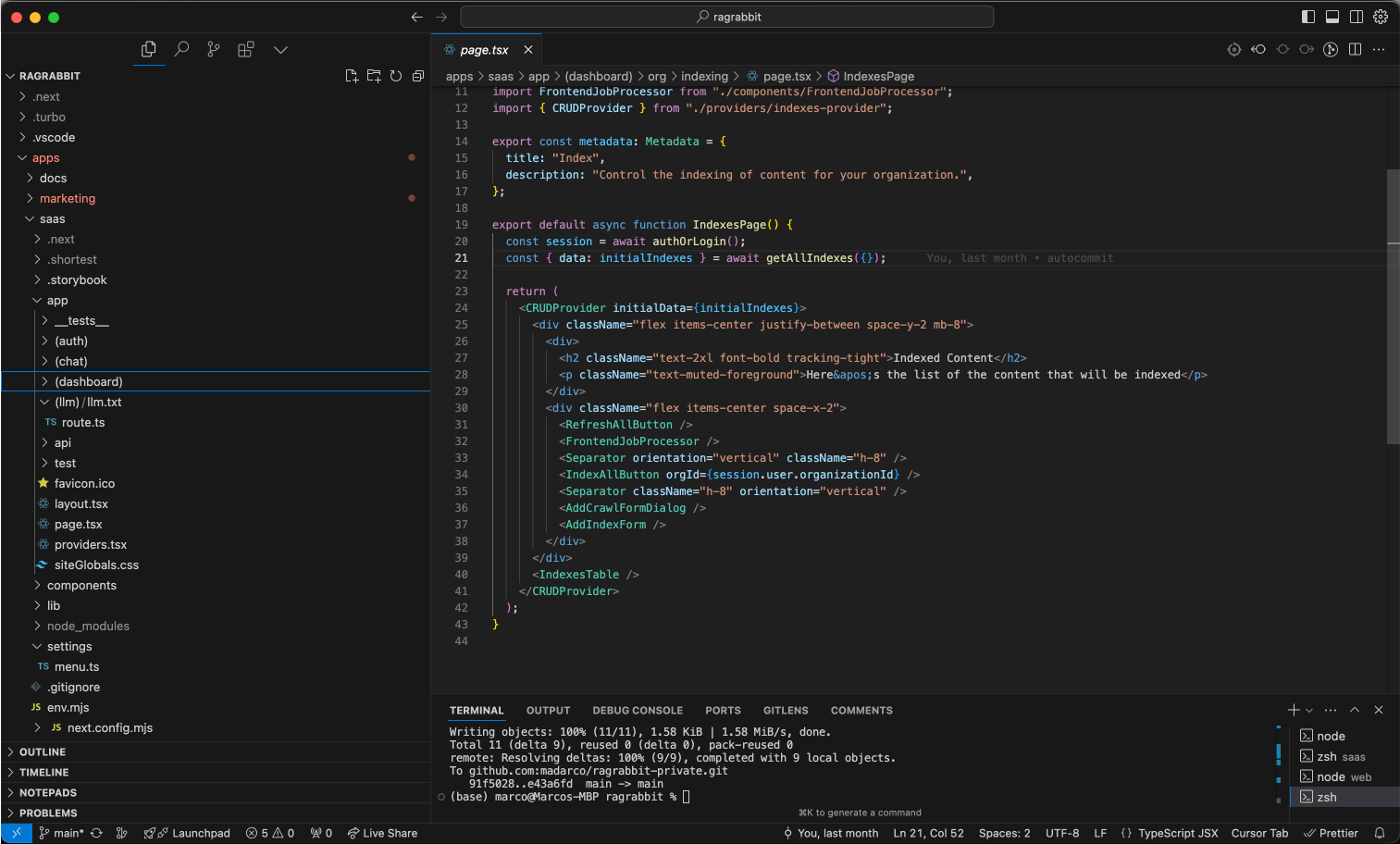Open the Extensions view icon
Viewport: 1400px width, 844px height.
pos(245,49)
